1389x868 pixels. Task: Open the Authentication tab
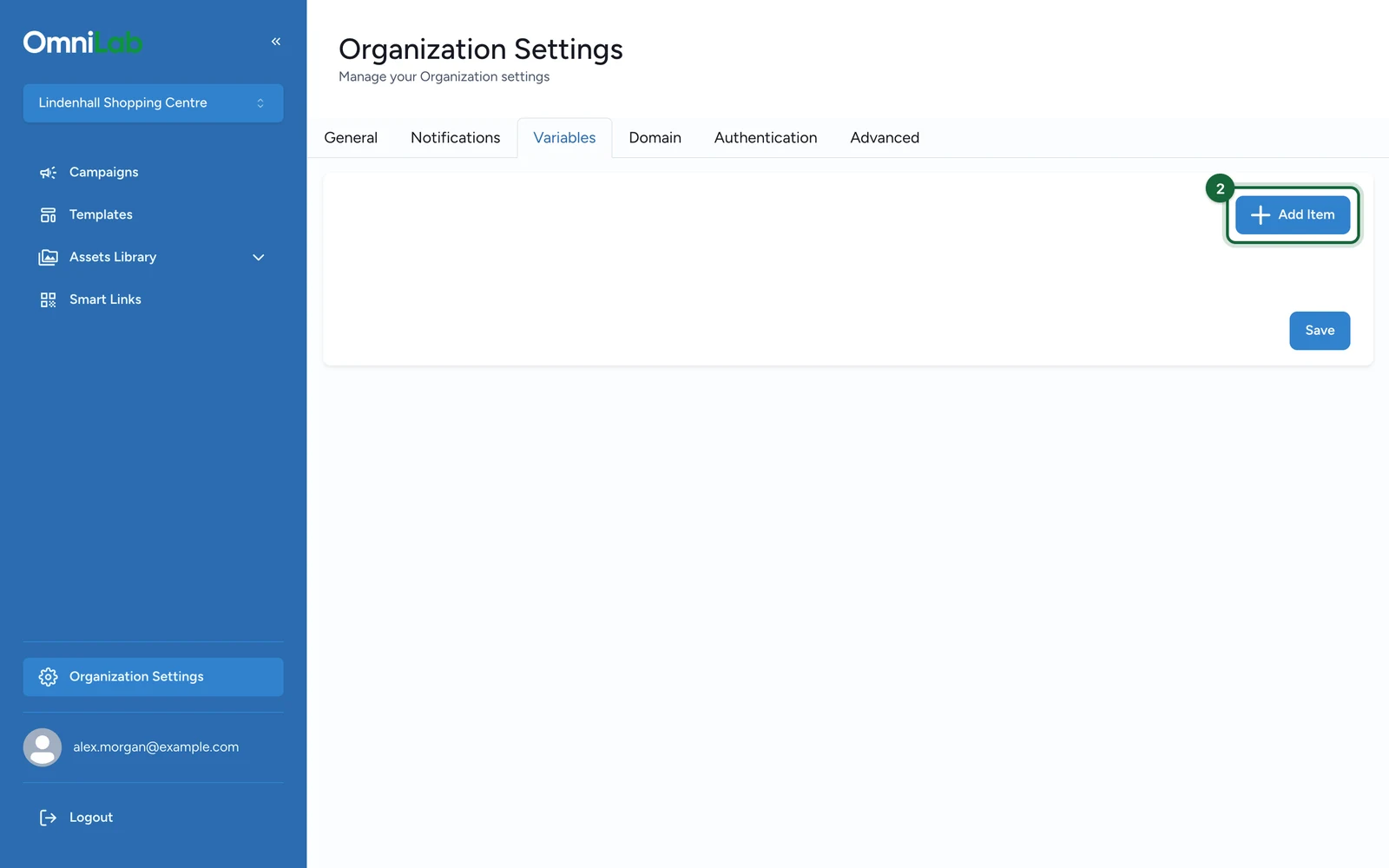(x=766, y=138)
